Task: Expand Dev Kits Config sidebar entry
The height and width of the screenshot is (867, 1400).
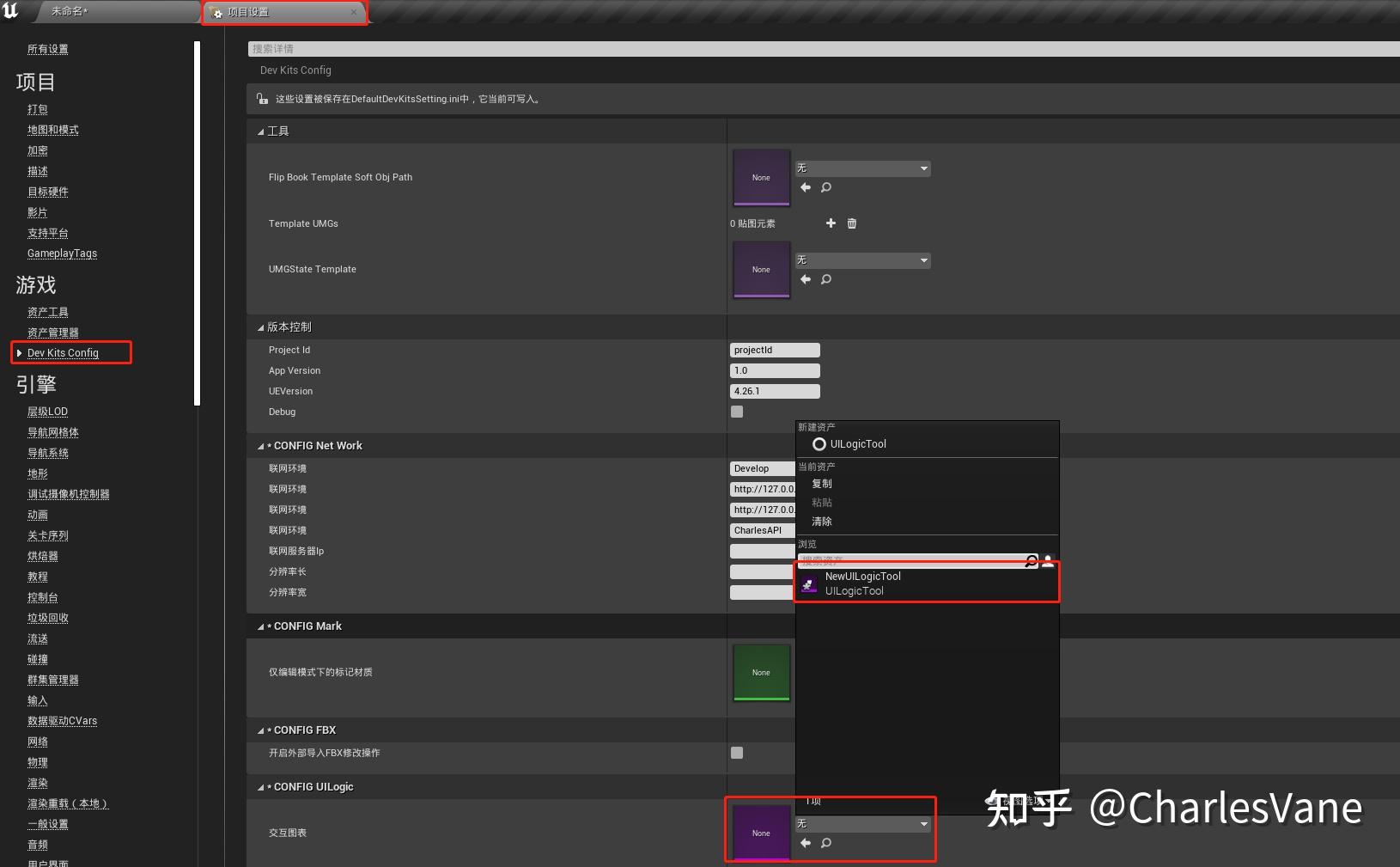Action: 19,352
